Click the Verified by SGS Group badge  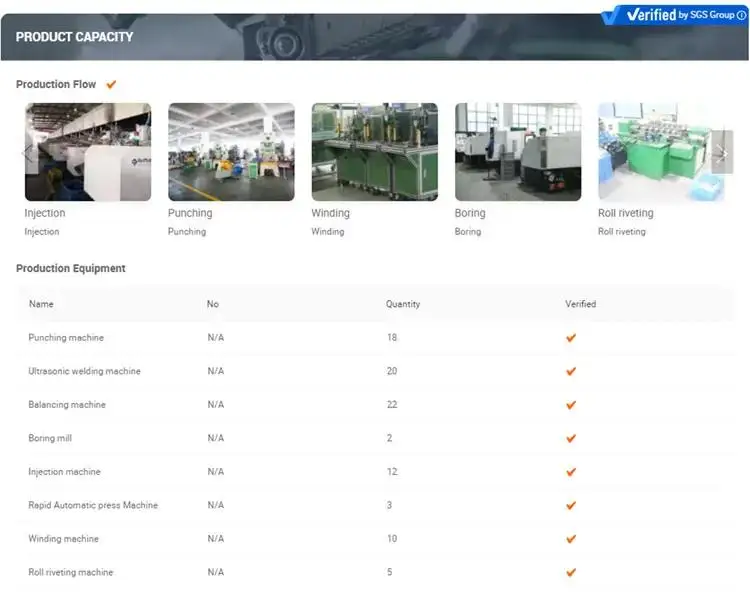[675, 15]
